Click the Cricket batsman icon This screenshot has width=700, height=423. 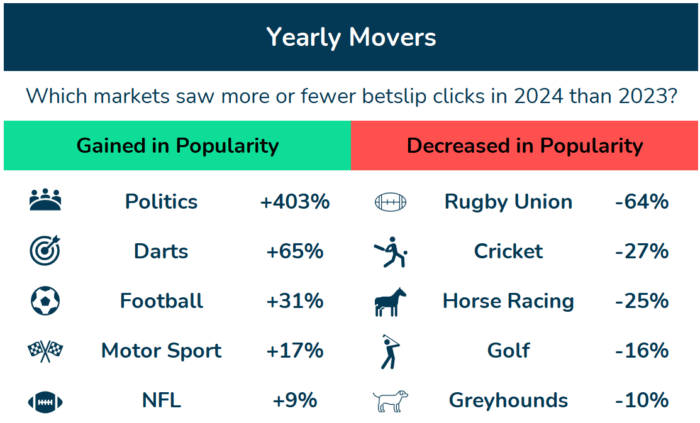pos(391,252)
